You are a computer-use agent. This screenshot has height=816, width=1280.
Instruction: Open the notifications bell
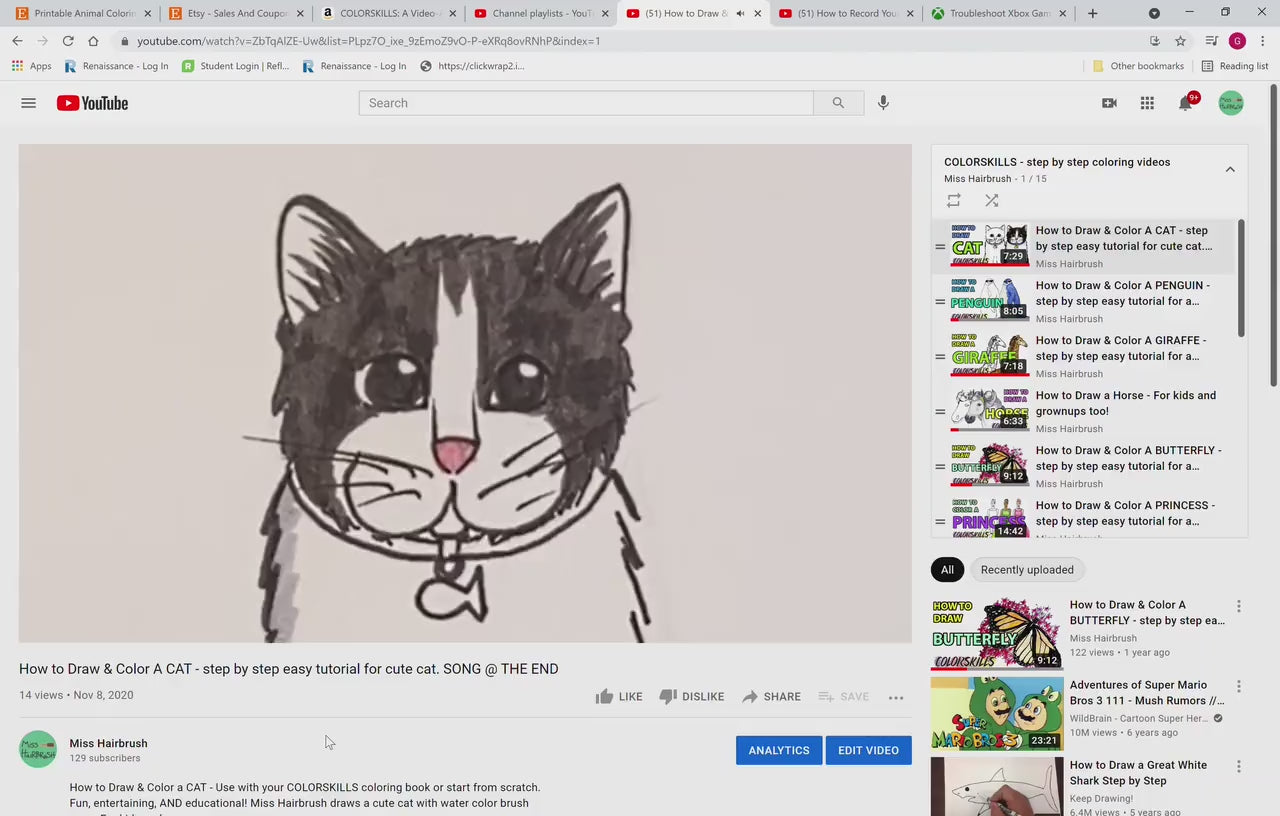coord(1185,103)
